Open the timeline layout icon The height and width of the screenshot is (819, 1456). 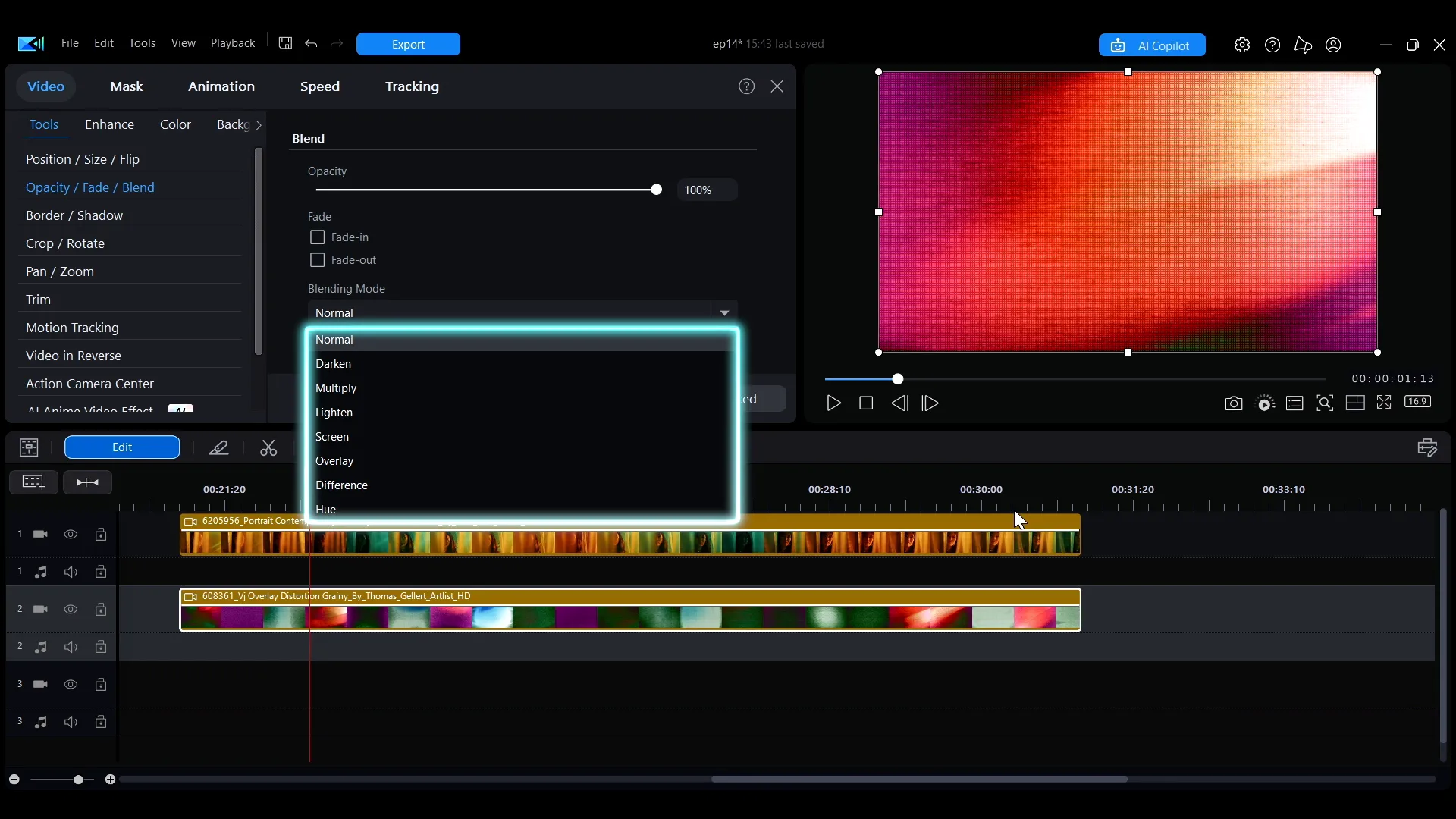coord(29,447)
